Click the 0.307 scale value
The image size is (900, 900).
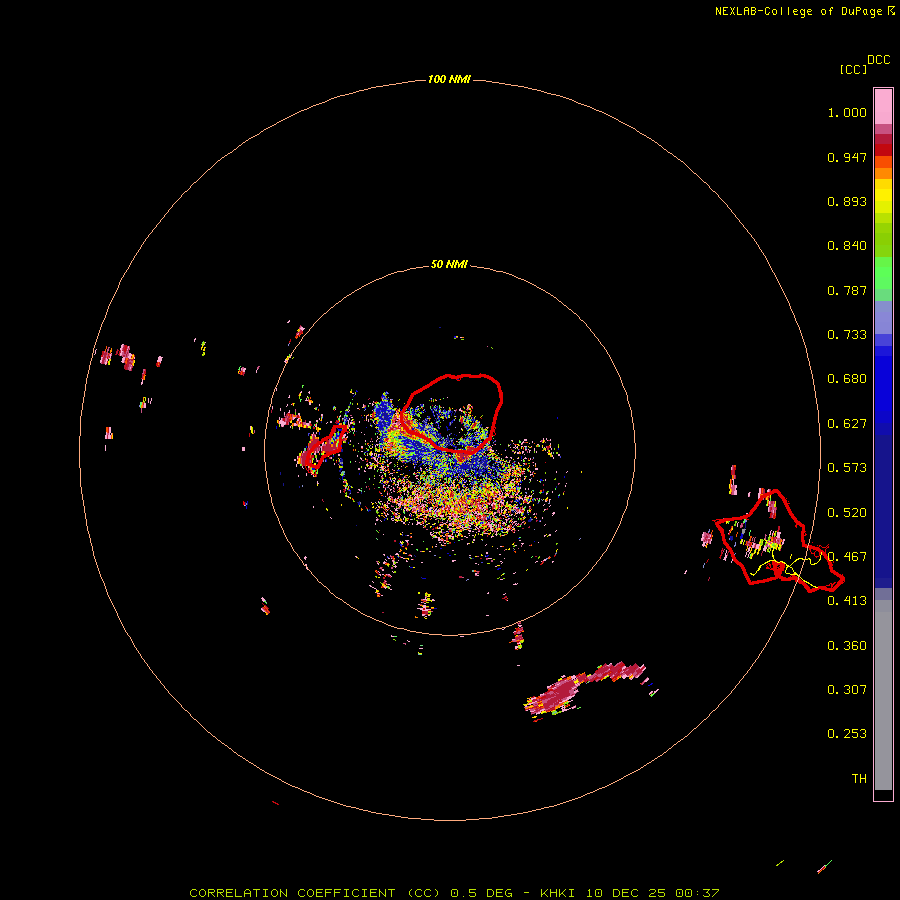847,690
